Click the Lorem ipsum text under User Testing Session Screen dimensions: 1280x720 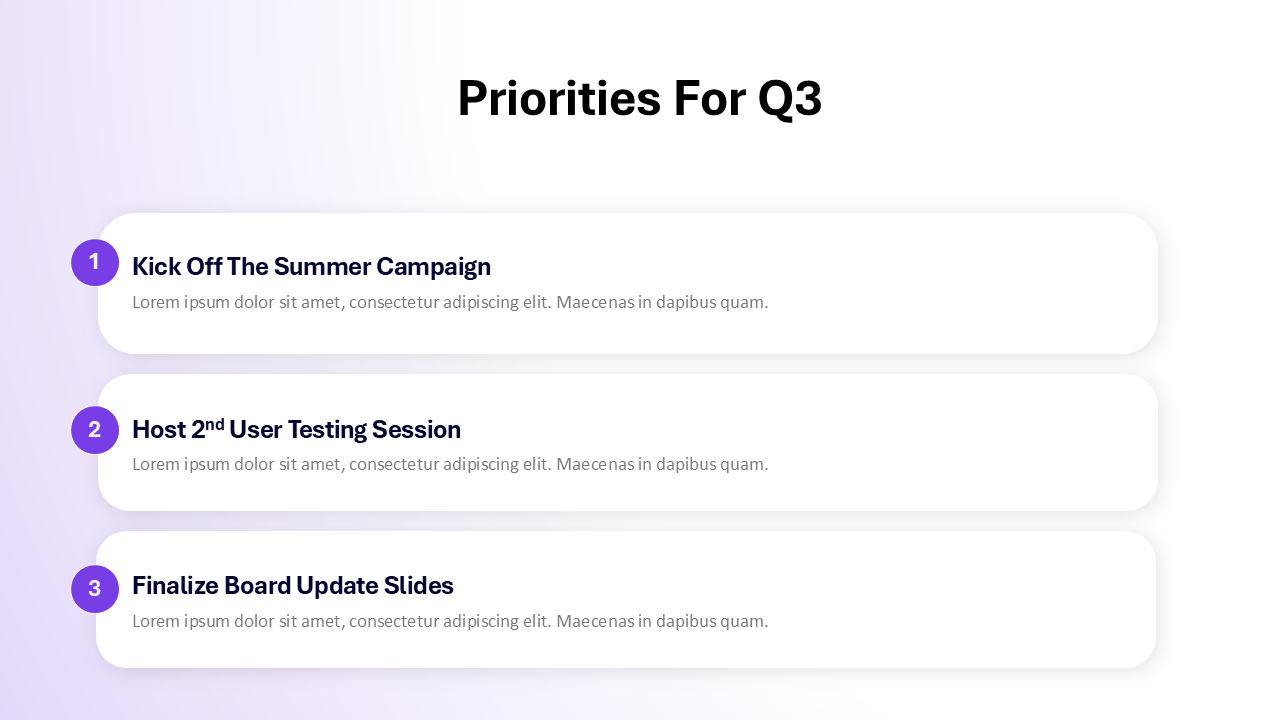click(450, 464)
